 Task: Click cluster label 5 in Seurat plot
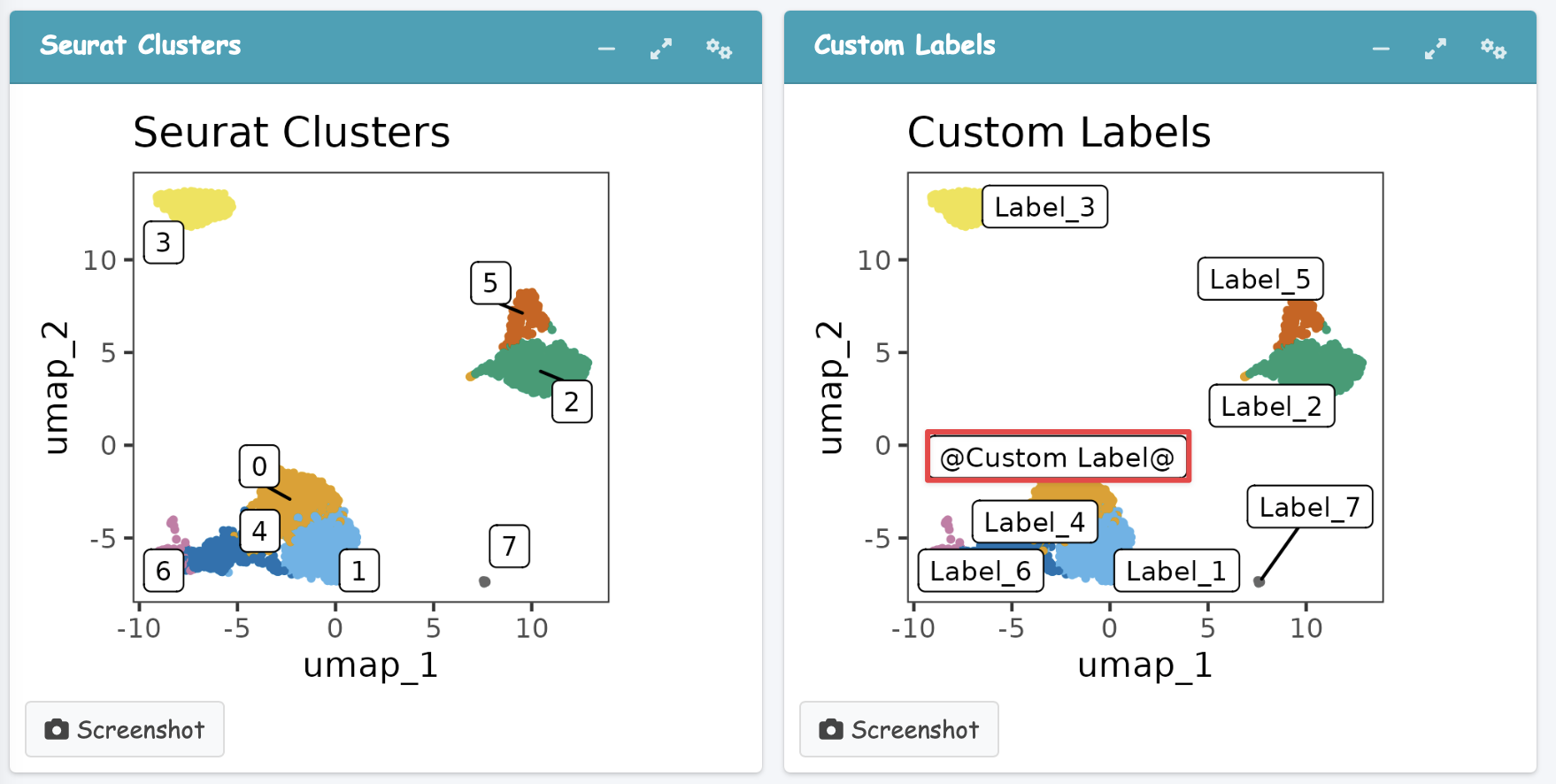(x=490, y=283)
